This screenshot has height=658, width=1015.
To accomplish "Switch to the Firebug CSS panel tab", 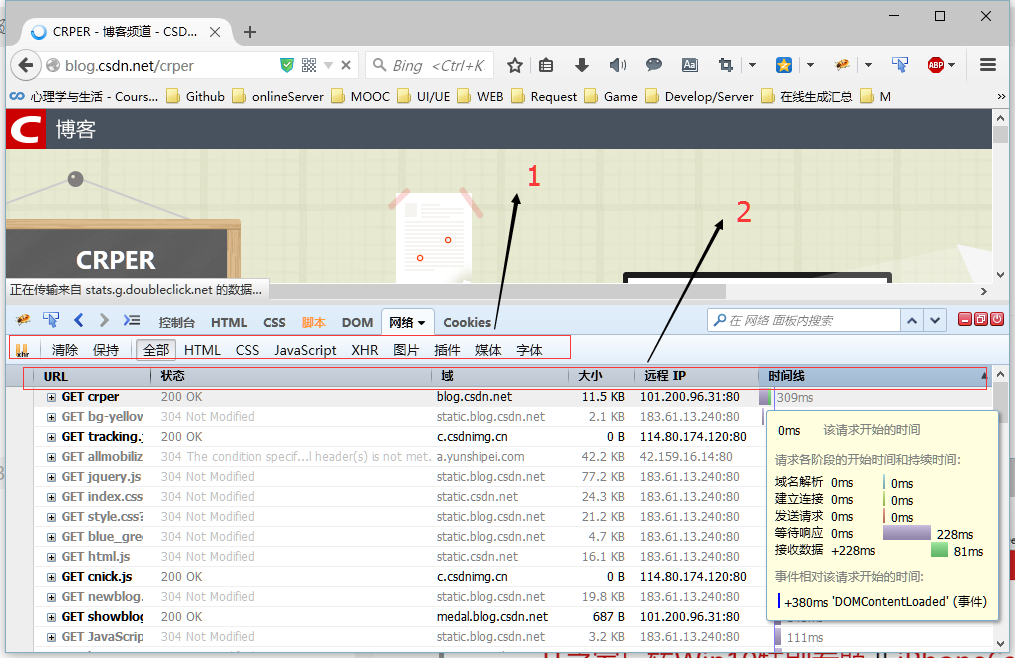I will [274, 323].
